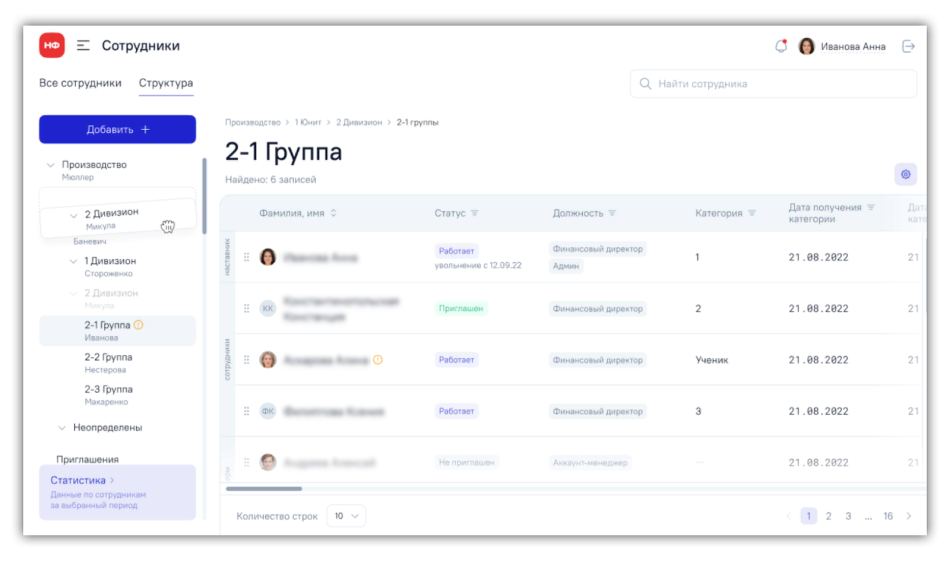Collapse the Неопределены chevron
Screen dimensions: 950x561
(61, 428)
